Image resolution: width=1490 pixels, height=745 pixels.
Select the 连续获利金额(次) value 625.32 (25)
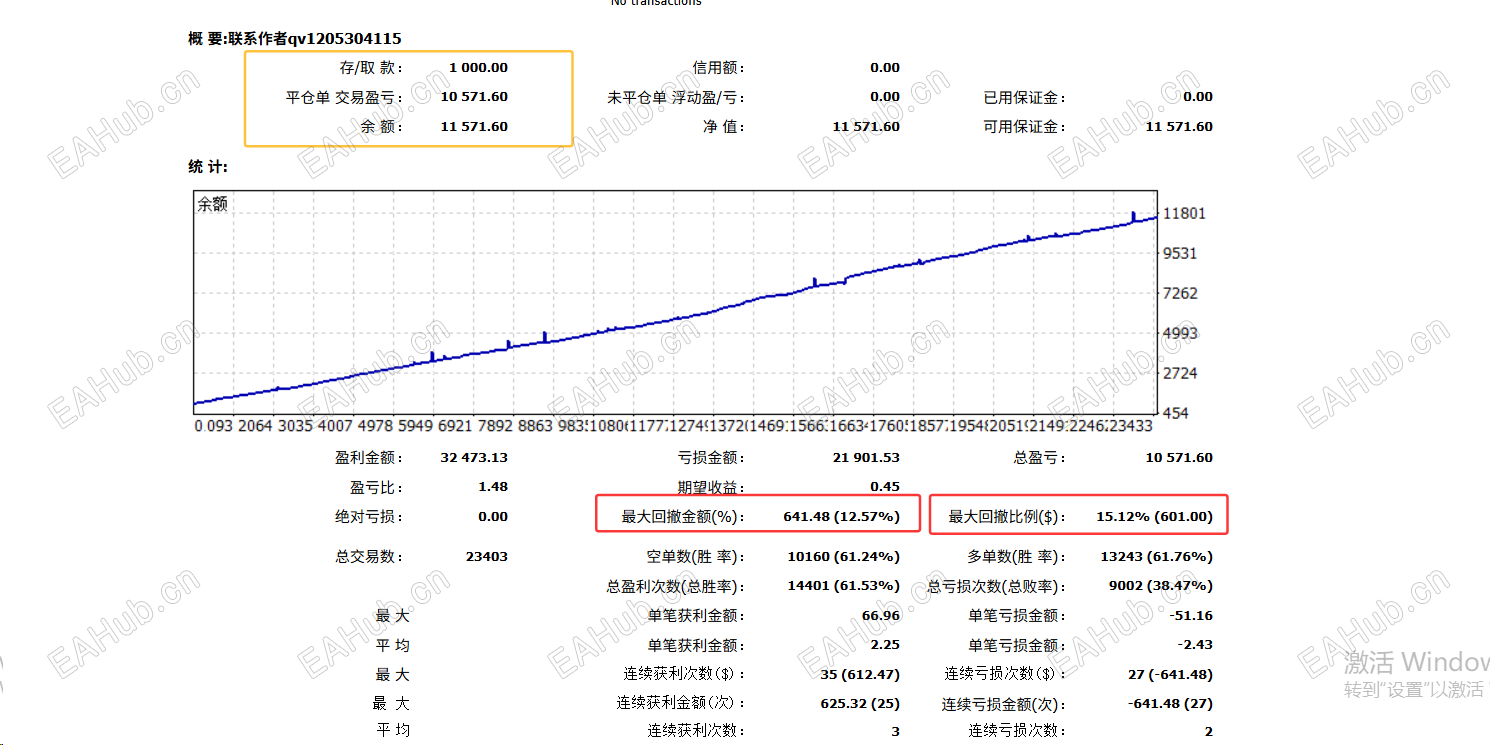(x=860, y=704)
